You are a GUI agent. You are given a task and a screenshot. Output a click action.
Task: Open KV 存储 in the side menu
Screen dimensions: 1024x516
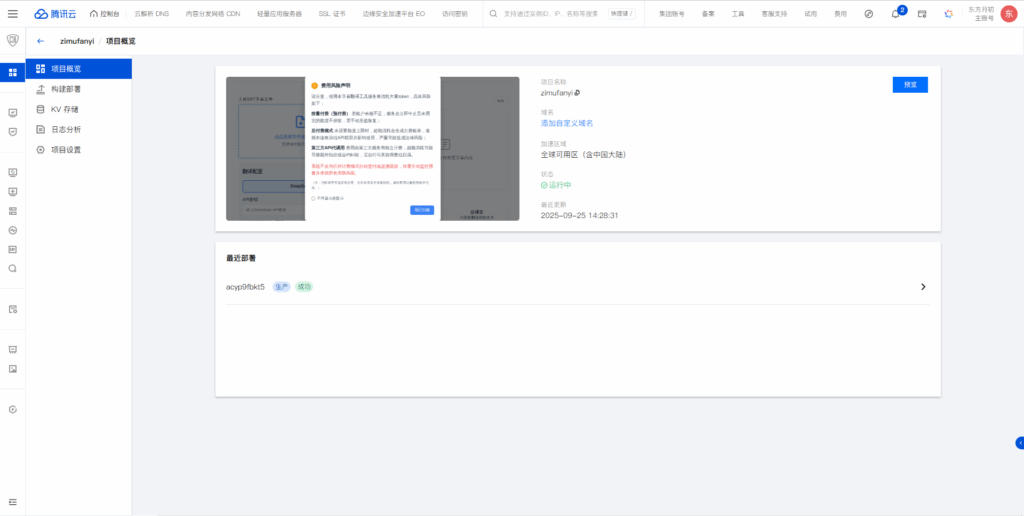tap(64, 109)
